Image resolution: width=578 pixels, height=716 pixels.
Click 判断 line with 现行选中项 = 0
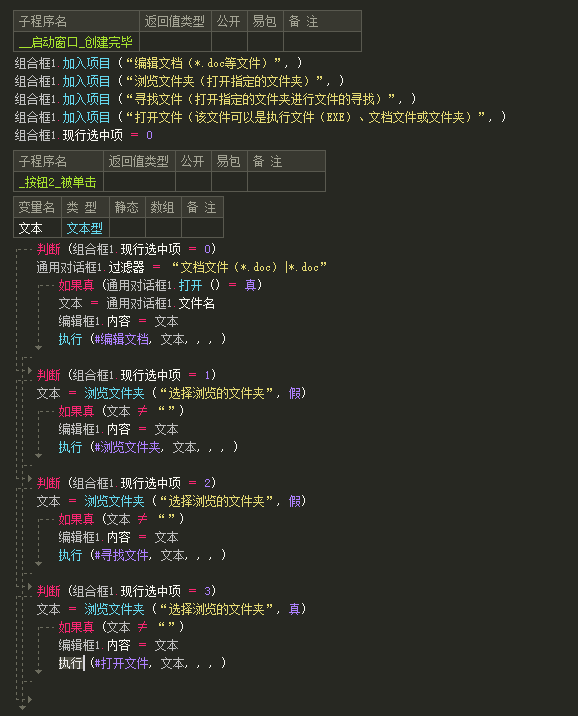(x=126, y=249)
